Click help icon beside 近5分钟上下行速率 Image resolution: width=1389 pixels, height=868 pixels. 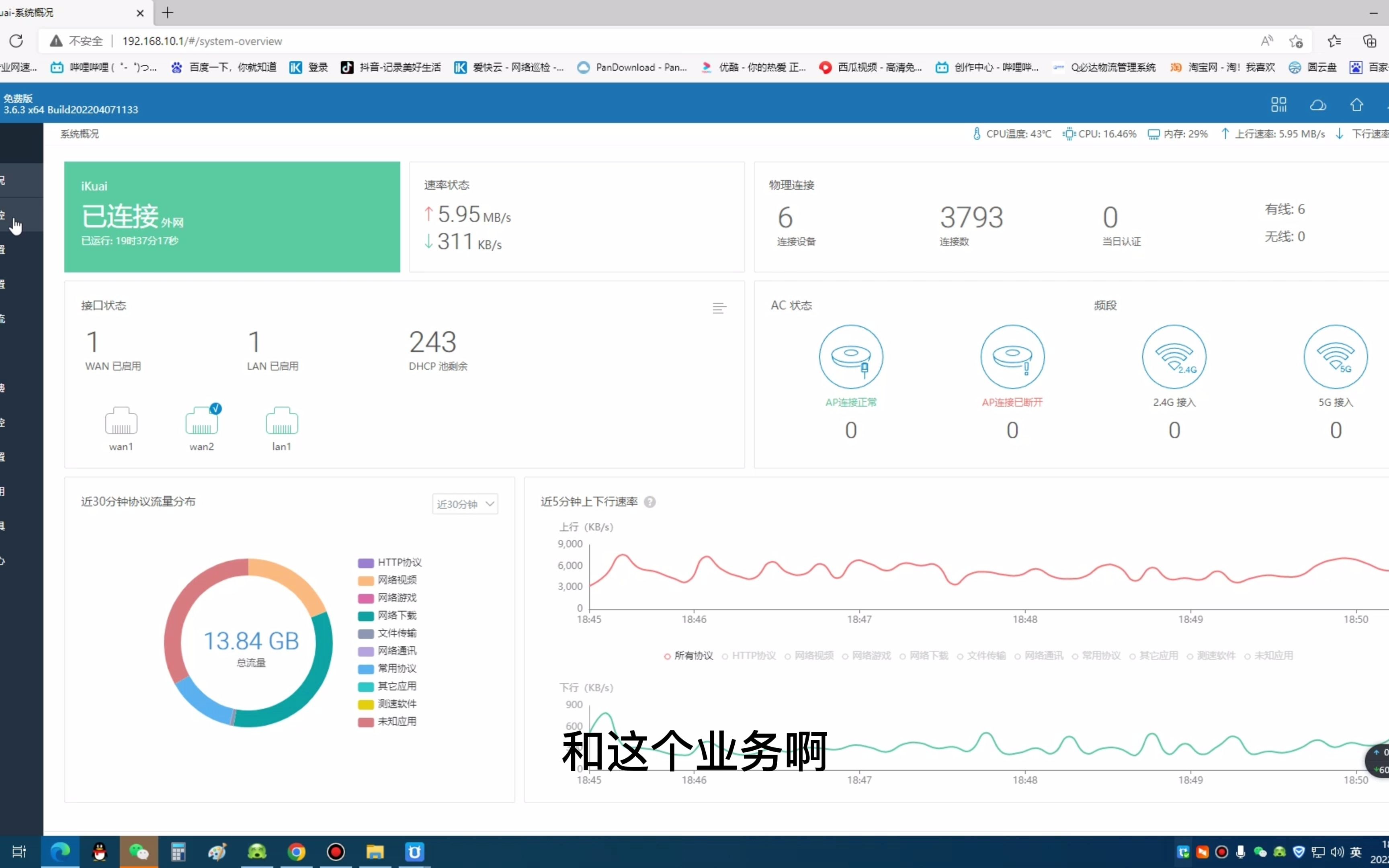[x=650, y=502]
